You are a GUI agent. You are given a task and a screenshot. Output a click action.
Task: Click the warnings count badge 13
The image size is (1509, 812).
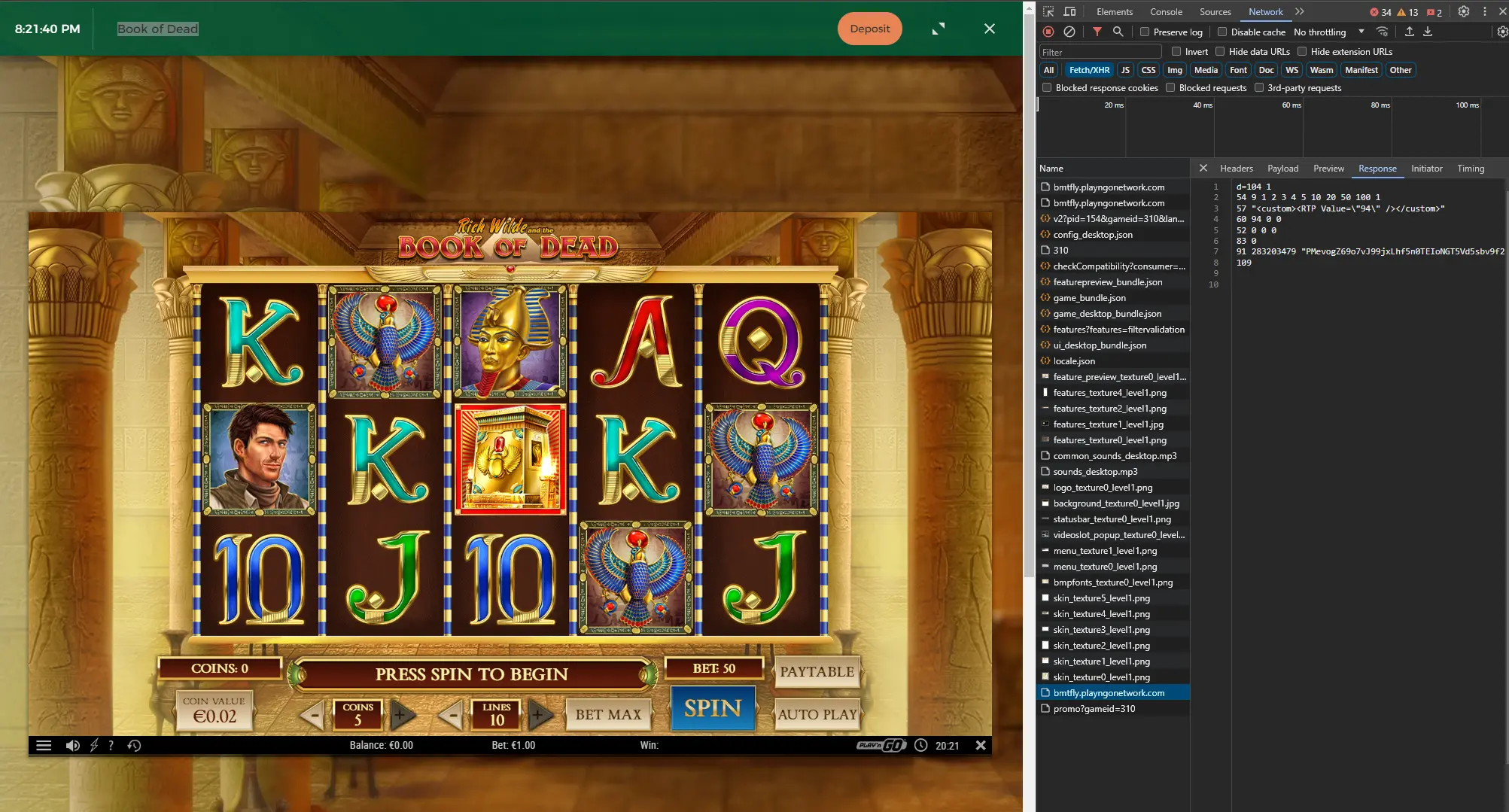(1408, 12)
